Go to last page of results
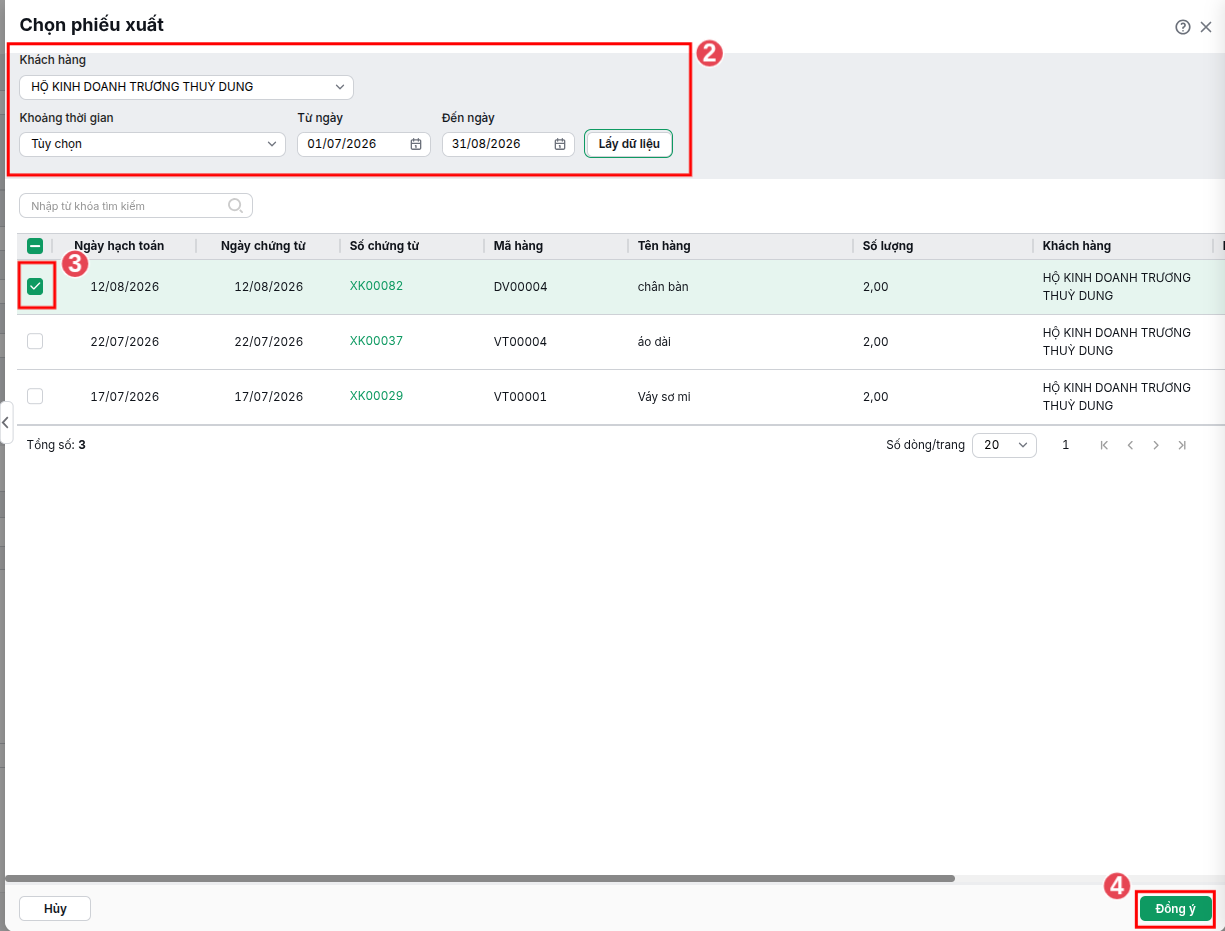Screen dimensions: 1225x931 1182,445
